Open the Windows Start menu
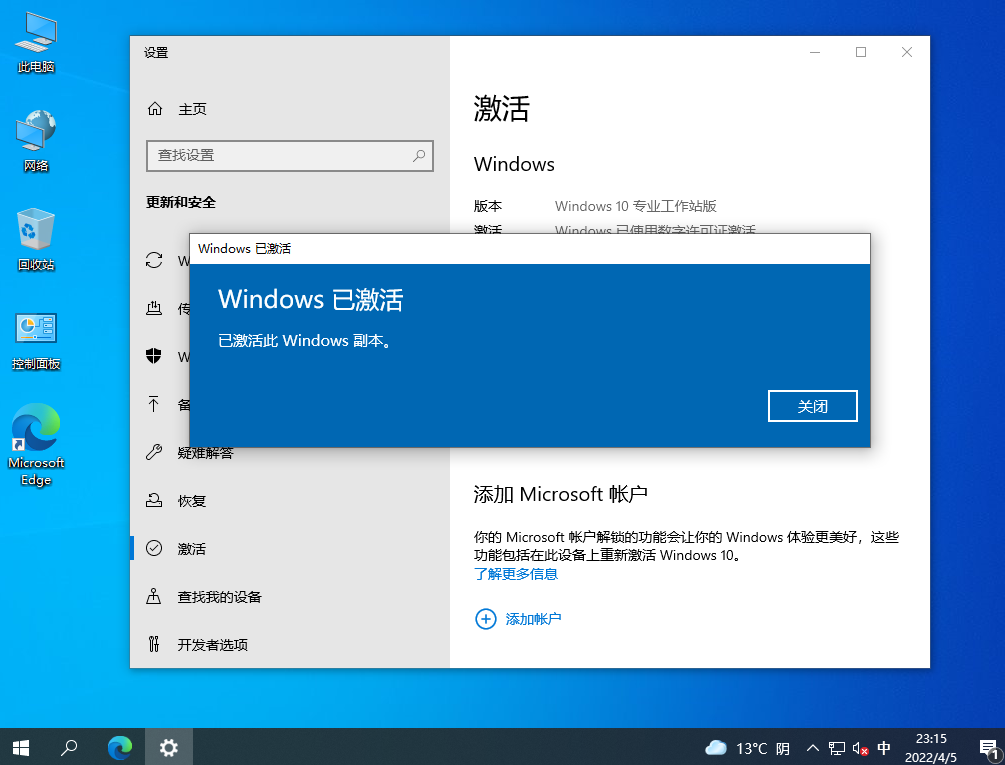Image resolution: width=1005 pixels, height=765 pixels. pos(21,747)
